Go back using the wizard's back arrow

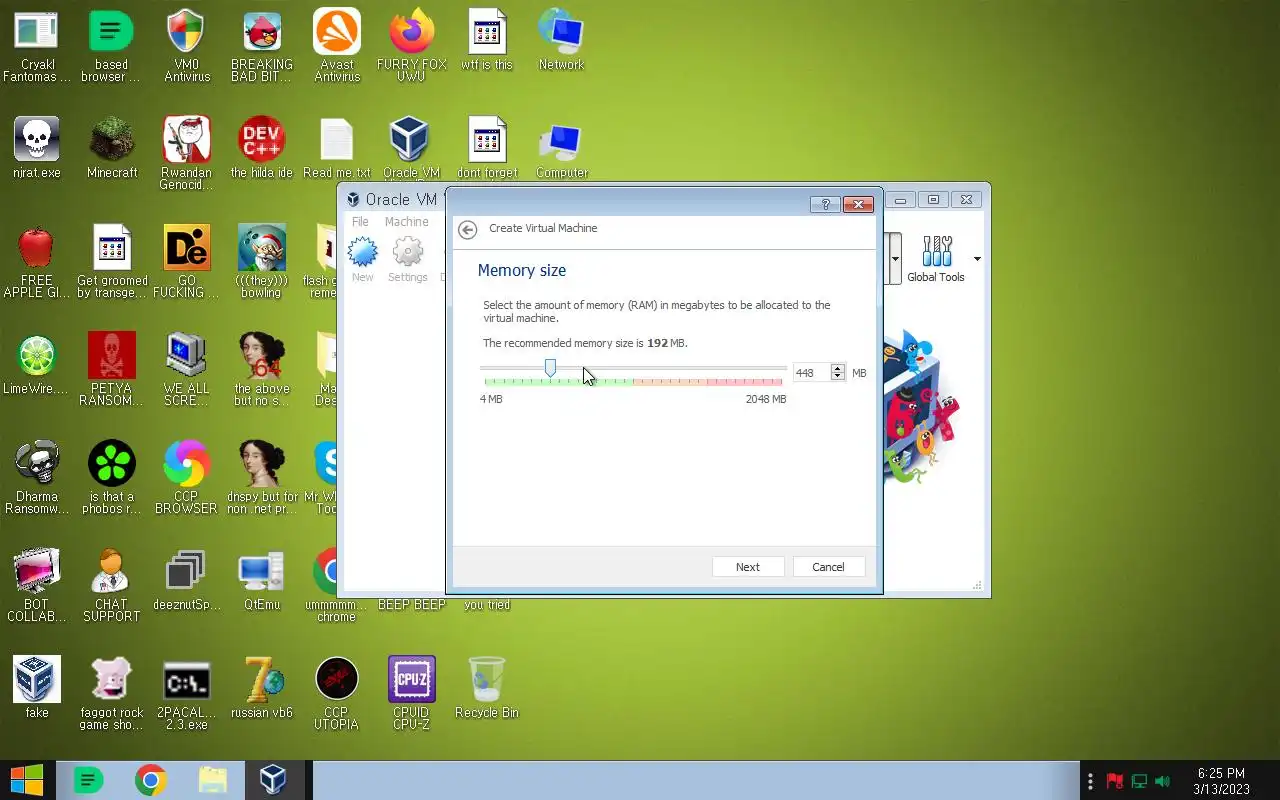(x=467, y=229)
